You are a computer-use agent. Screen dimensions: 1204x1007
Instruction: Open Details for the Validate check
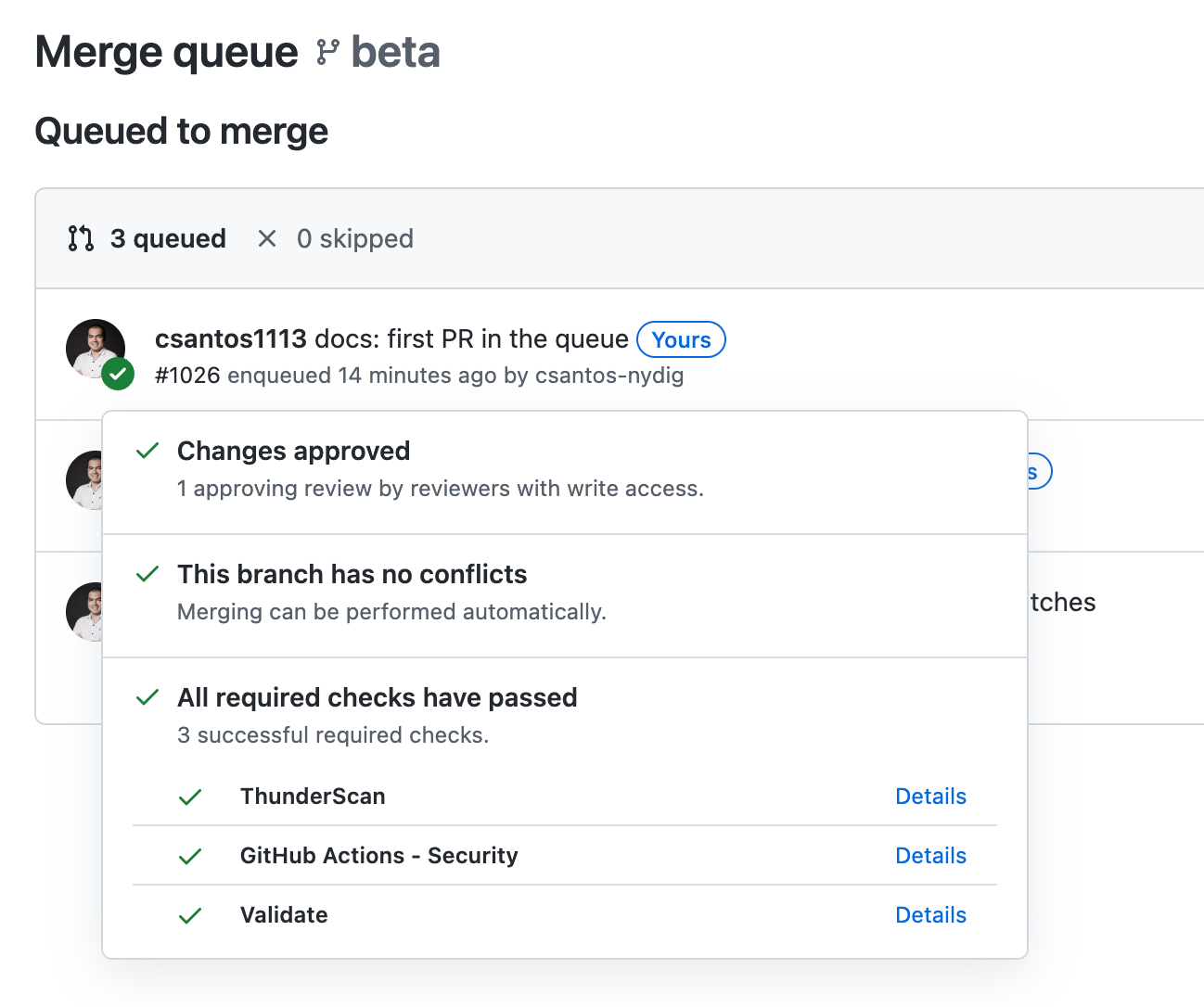pos(930,914)
